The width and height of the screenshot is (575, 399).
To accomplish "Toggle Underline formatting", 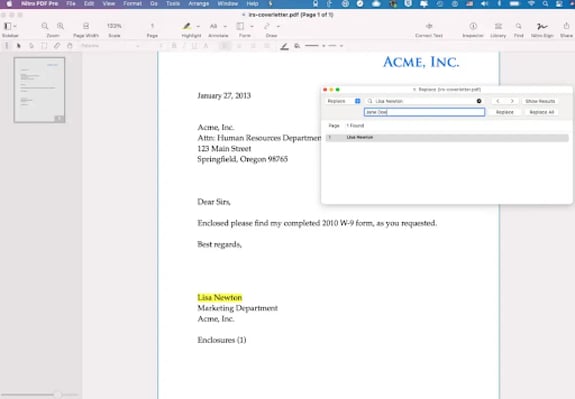I will point(194,46).
